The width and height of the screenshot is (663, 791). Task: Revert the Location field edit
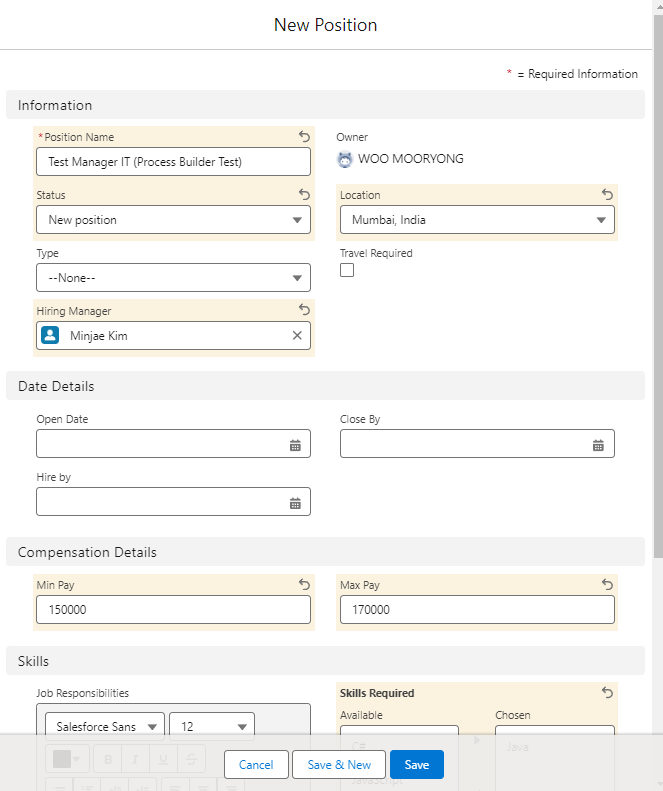point(607,195)
